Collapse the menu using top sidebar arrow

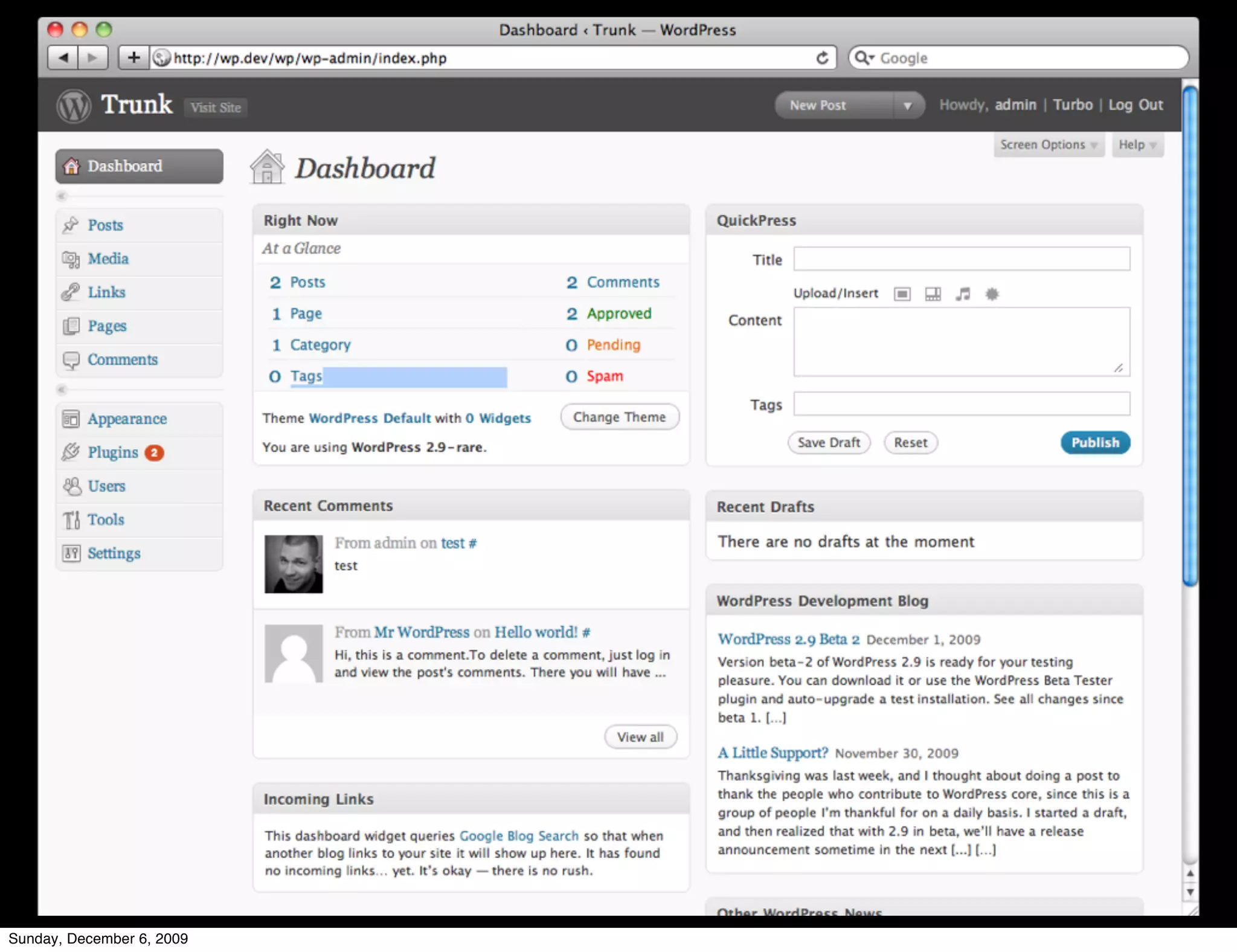pyautogui.click(x=61, y=196)
